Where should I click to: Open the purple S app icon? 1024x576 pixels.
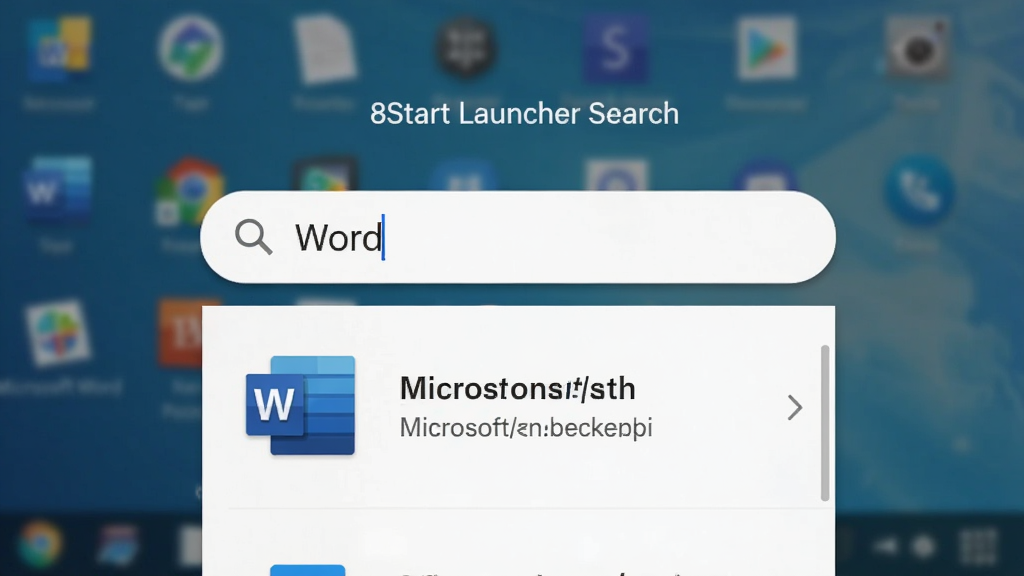(615, 48)
